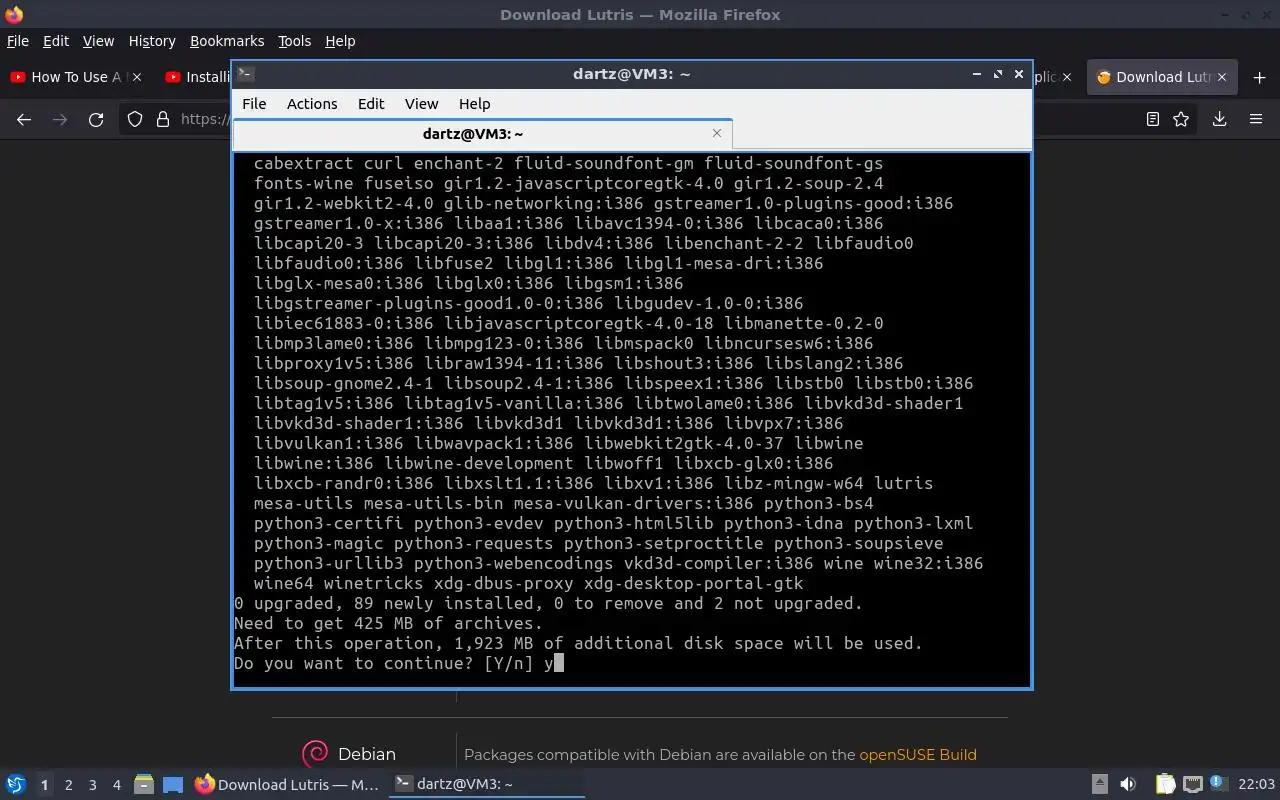Open the terminal Actions menu
This screenshot has width=1280, height=800.
click(x=312, y=104)
